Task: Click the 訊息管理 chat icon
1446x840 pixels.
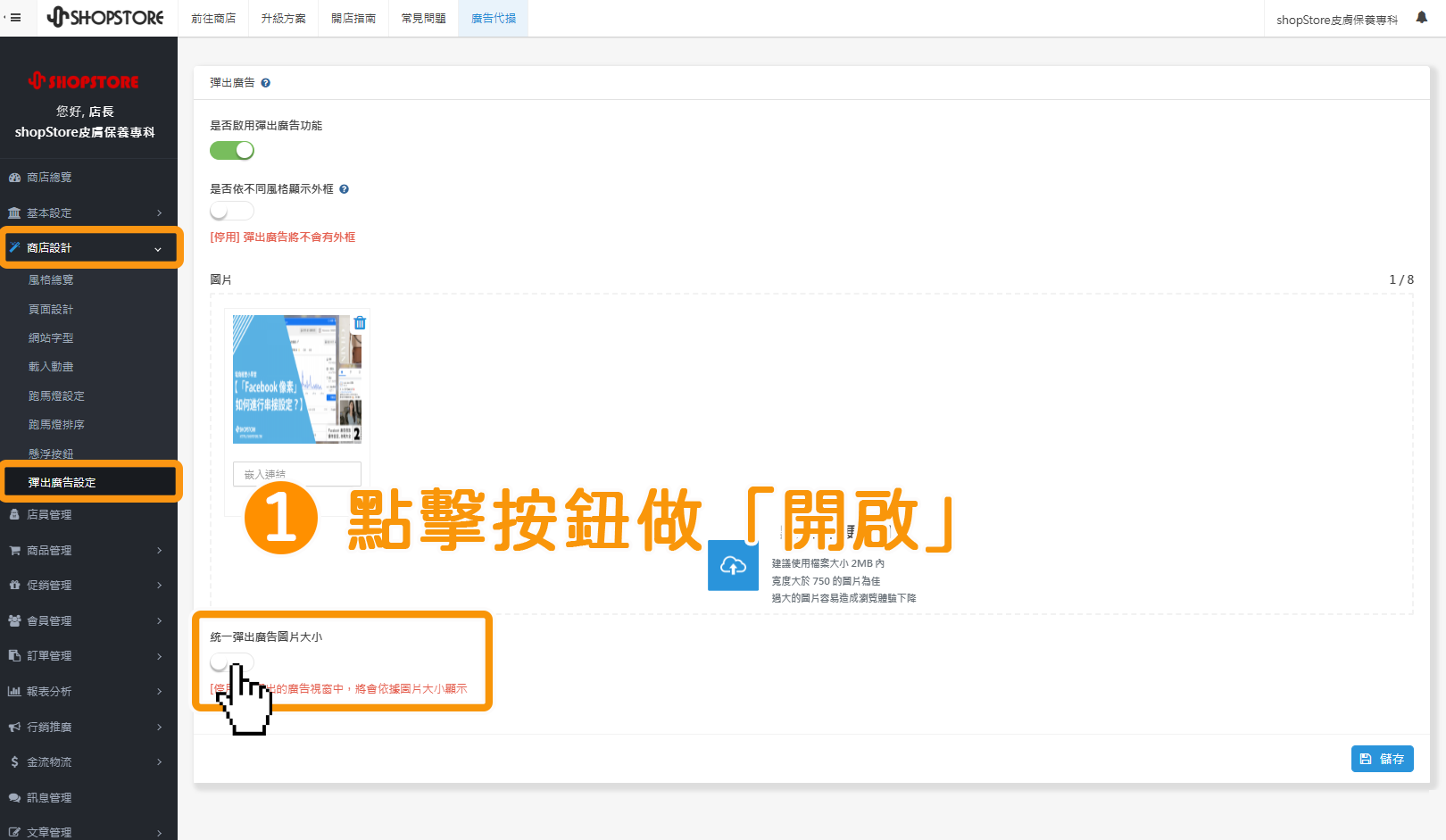Action: [x=14, y=798]
